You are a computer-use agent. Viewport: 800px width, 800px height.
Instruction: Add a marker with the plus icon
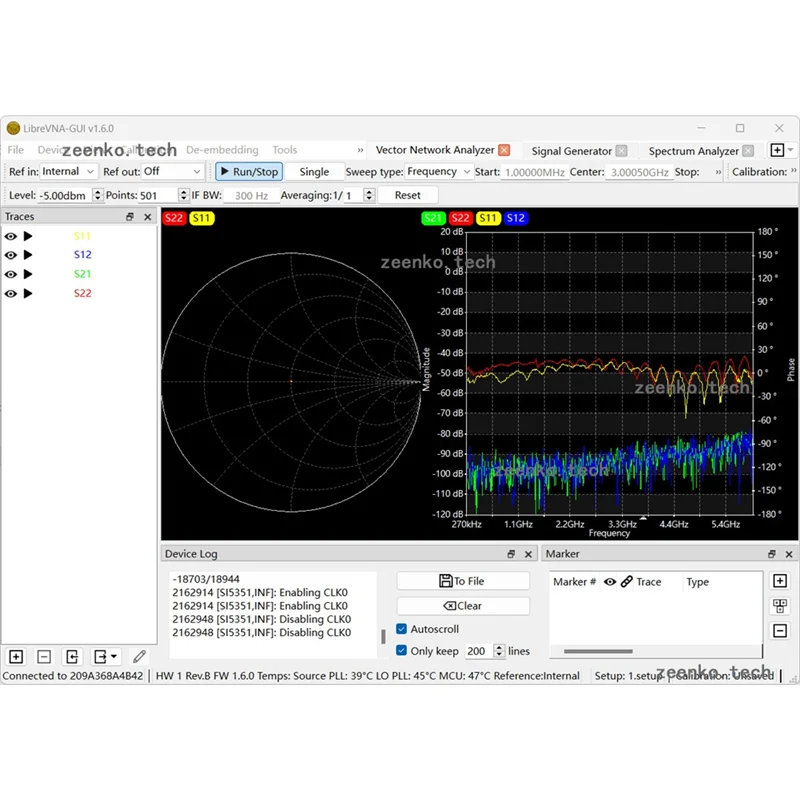tap(780, 581)
